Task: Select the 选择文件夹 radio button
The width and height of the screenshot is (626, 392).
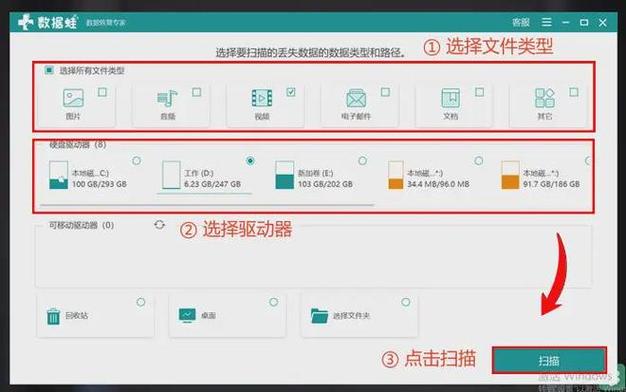Action: [406, 302]
